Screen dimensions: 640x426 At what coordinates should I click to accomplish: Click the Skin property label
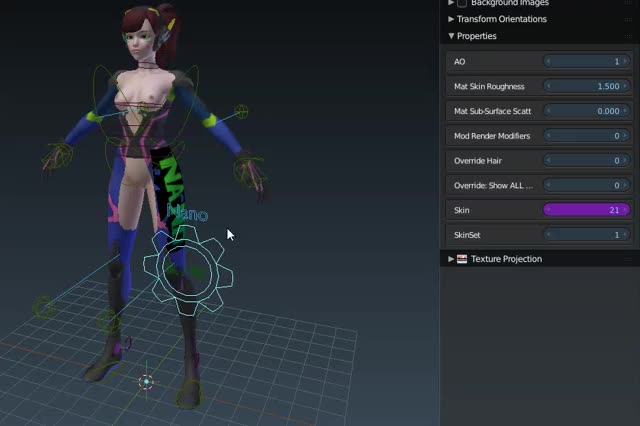pos(462,210)
